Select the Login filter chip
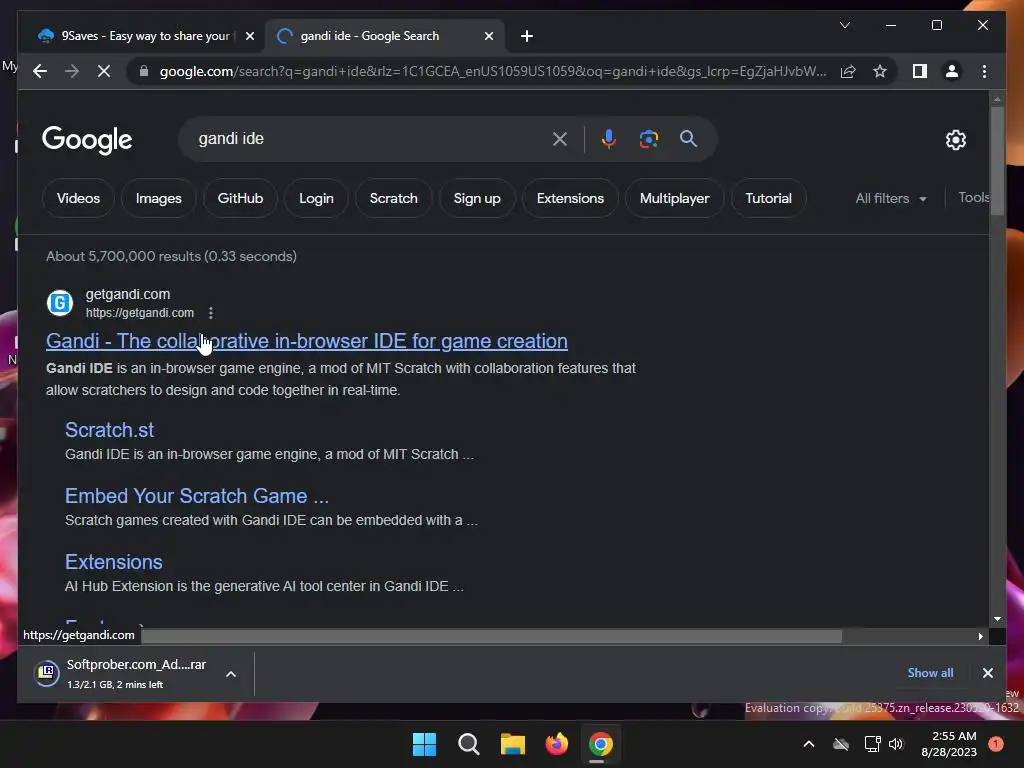This screenshot has height=768, width=1024. tap(316, 199)
